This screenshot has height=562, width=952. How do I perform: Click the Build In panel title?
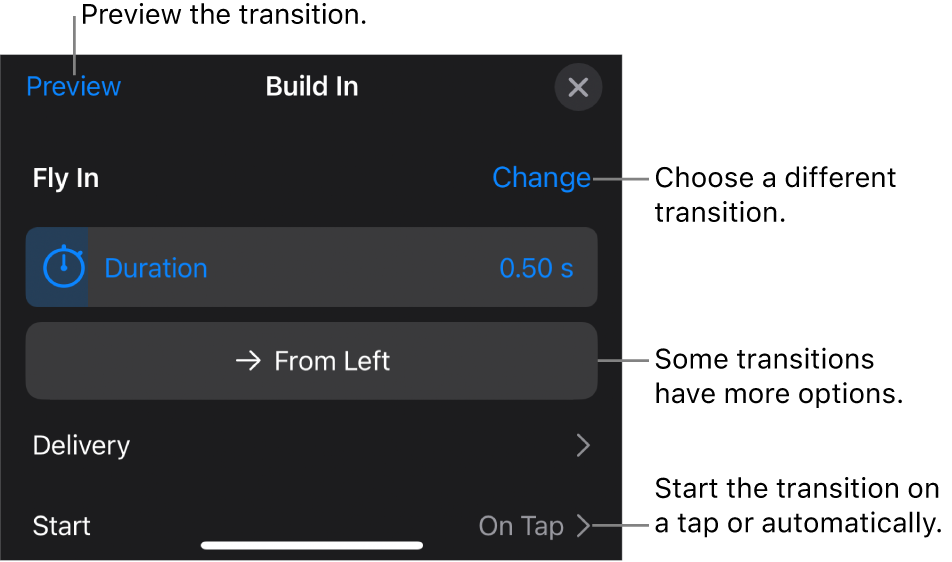point(312,86)
